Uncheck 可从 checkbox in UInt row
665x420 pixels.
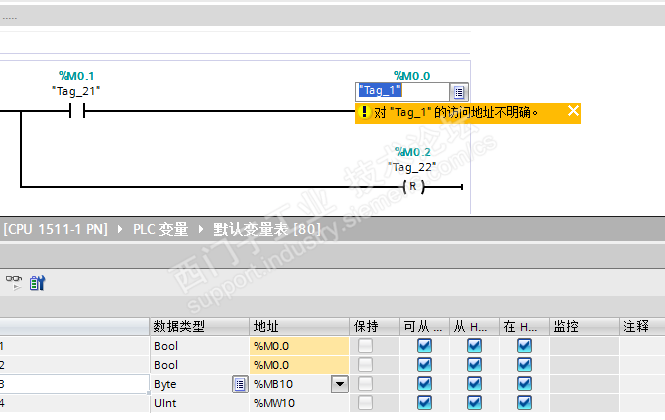tap(424, 403)
